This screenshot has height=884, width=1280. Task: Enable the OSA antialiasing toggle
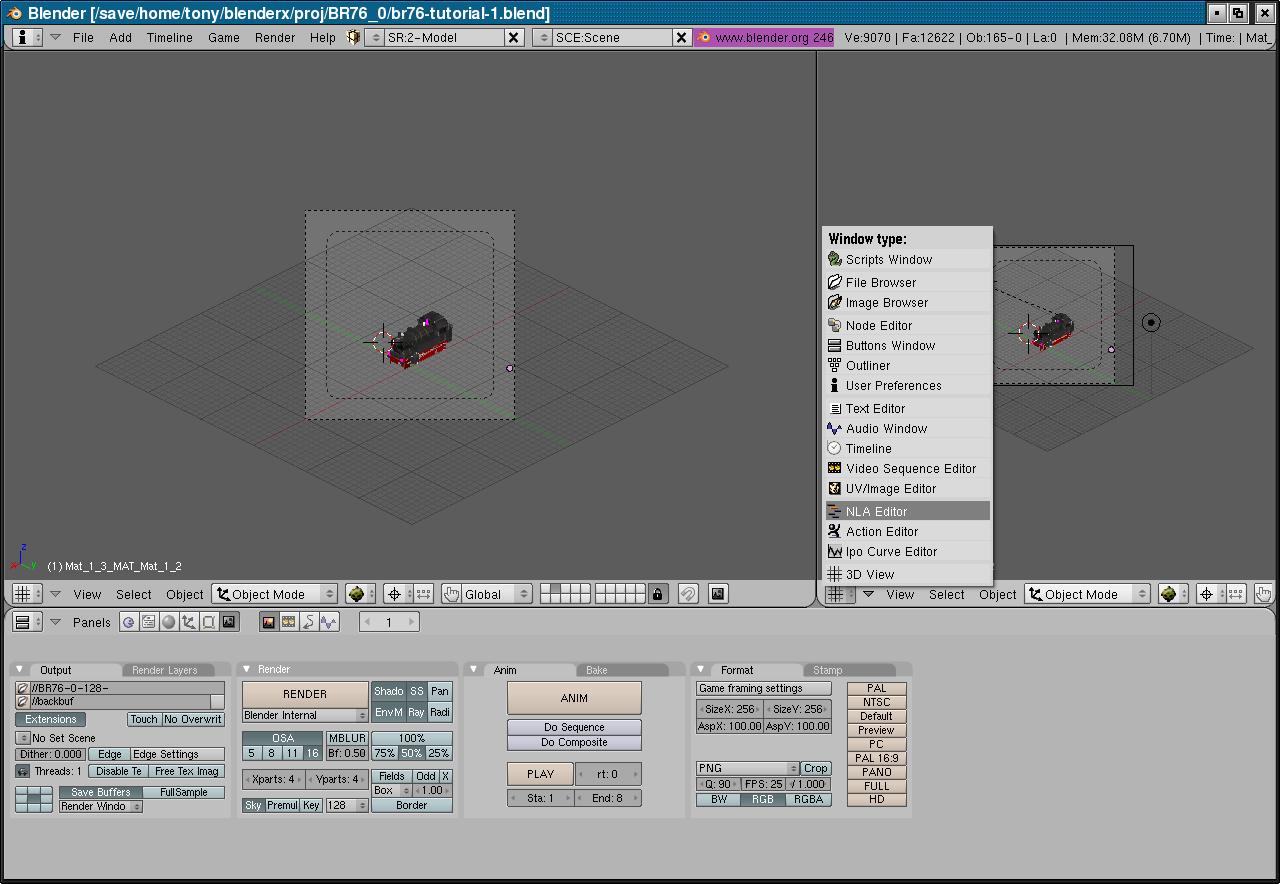pos(283,738)
